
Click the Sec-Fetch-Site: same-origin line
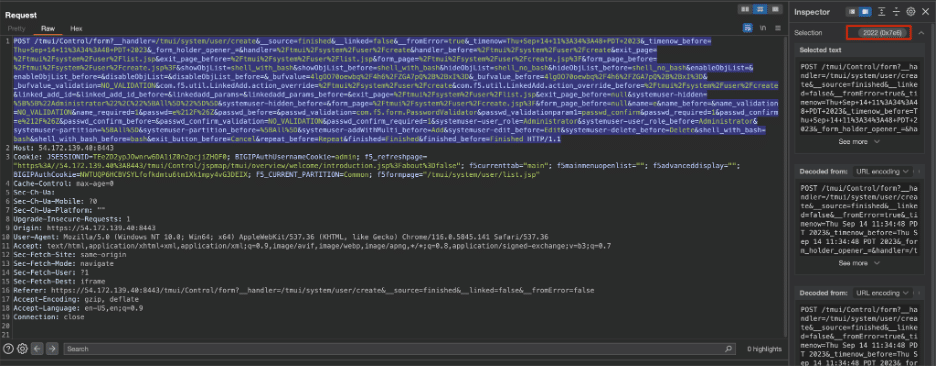pos(69,254)
